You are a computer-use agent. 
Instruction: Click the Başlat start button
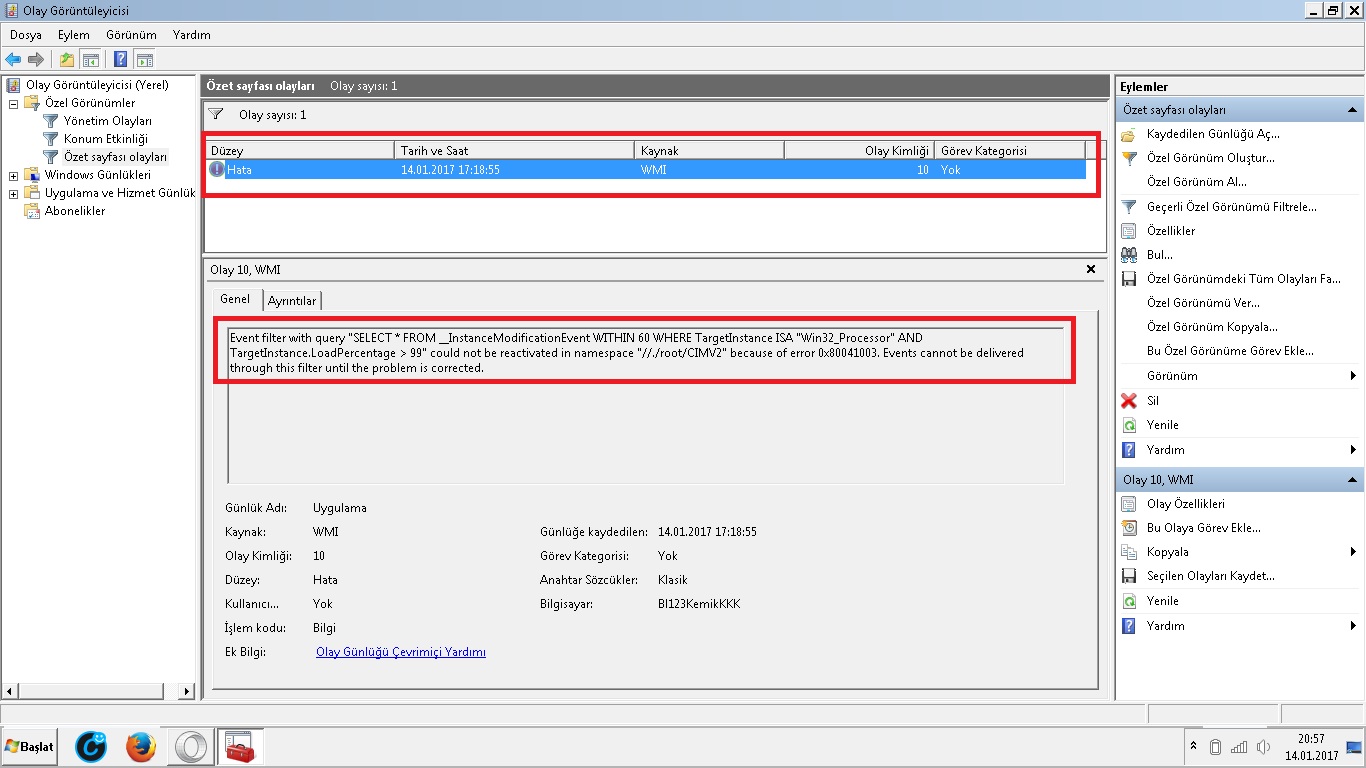(30, 746)
